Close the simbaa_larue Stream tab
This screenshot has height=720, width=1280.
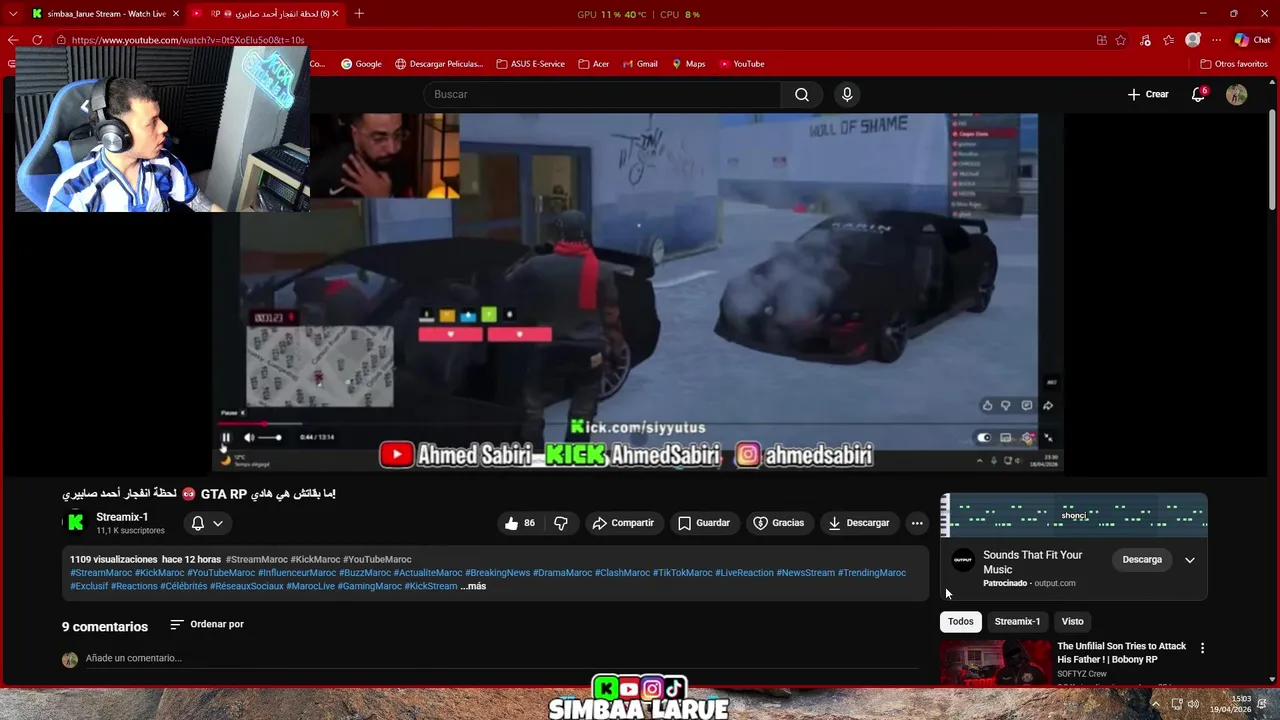click(176, 14)
